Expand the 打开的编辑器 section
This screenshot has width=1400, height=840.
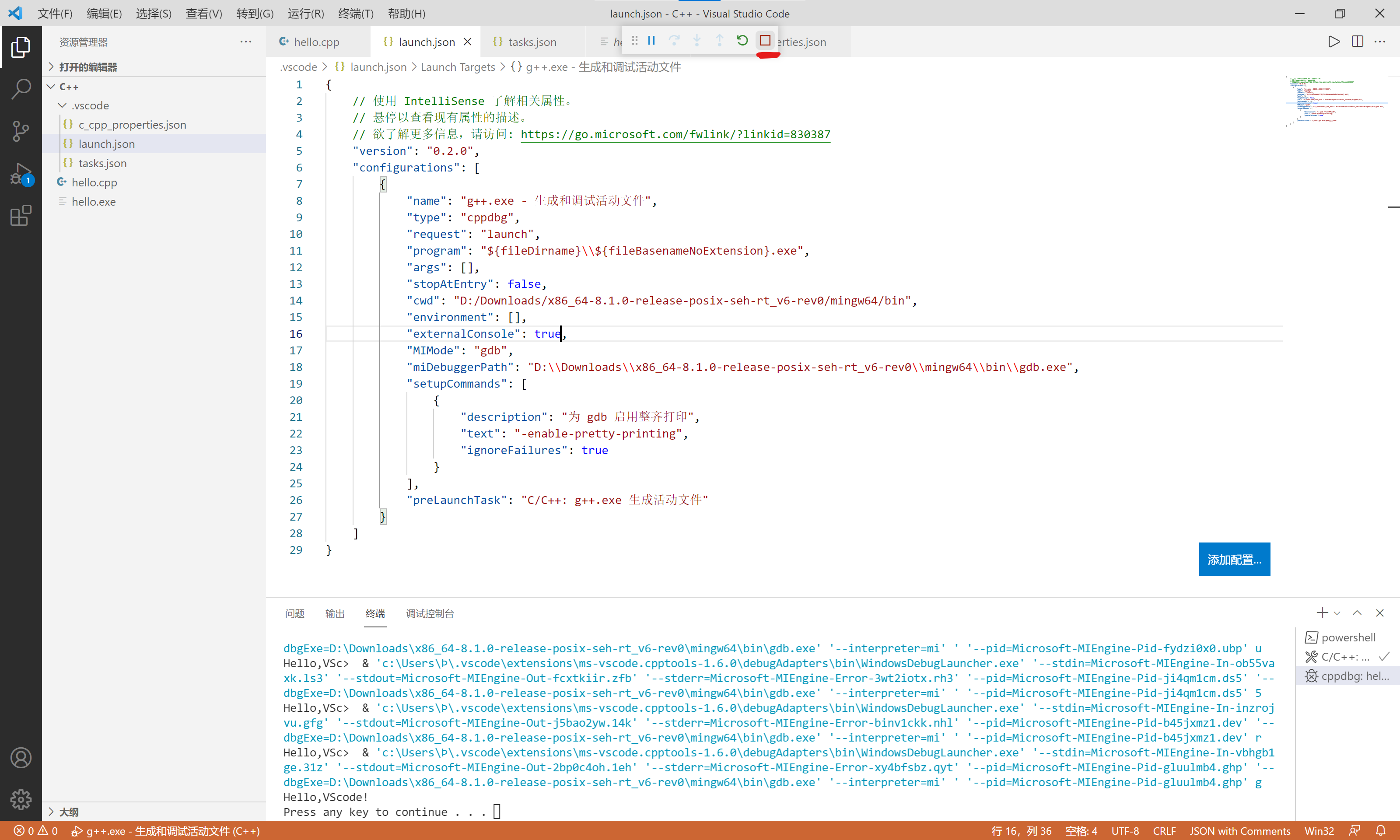coord(52,67)
